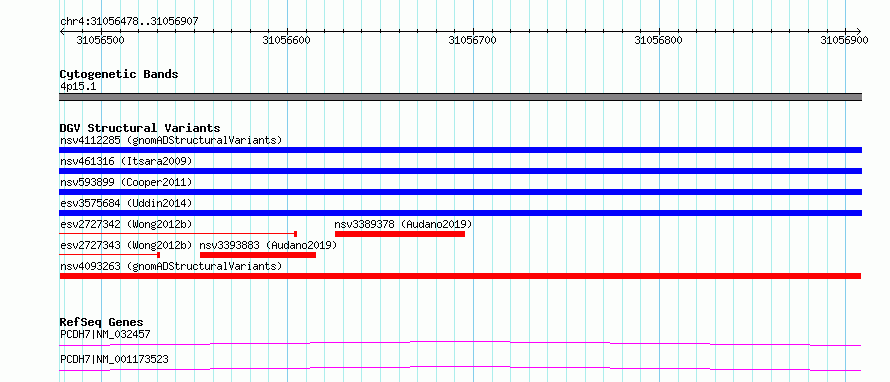Click the blue bar for esv3575684
Image resolution: width=890 pixels, height=382 pixels.
[460, 213]
